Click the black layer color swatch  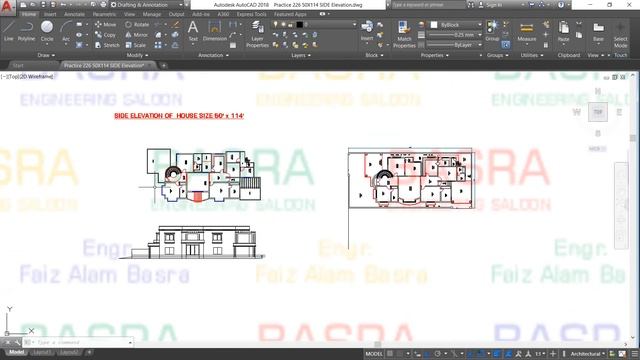tap(300, 24)
